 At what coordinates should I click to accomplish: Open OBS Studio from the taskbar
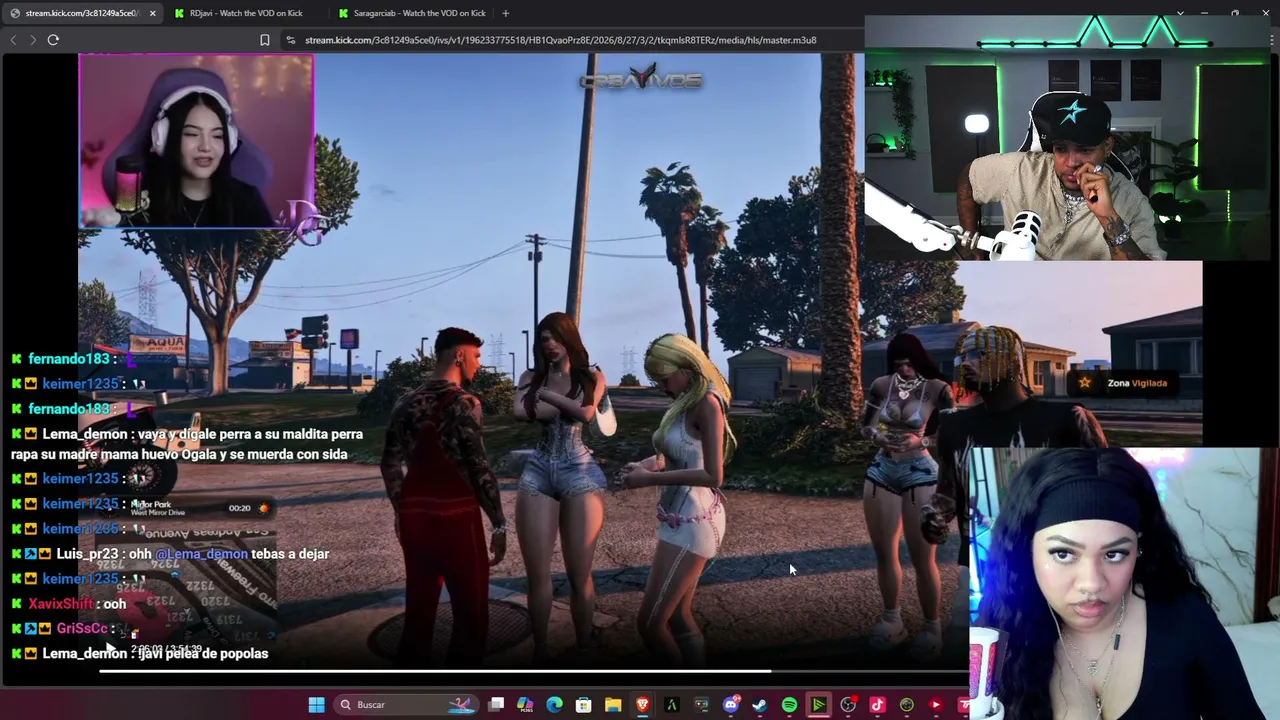click(x=848, y=705)
